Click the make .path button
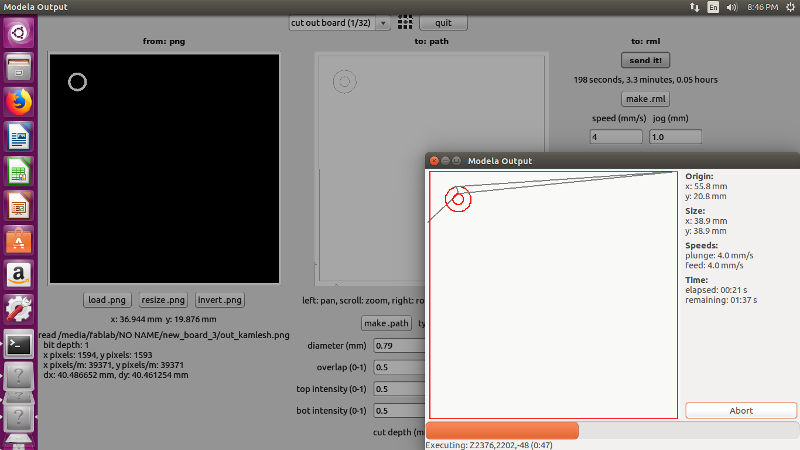 click(x=386, y=323)
